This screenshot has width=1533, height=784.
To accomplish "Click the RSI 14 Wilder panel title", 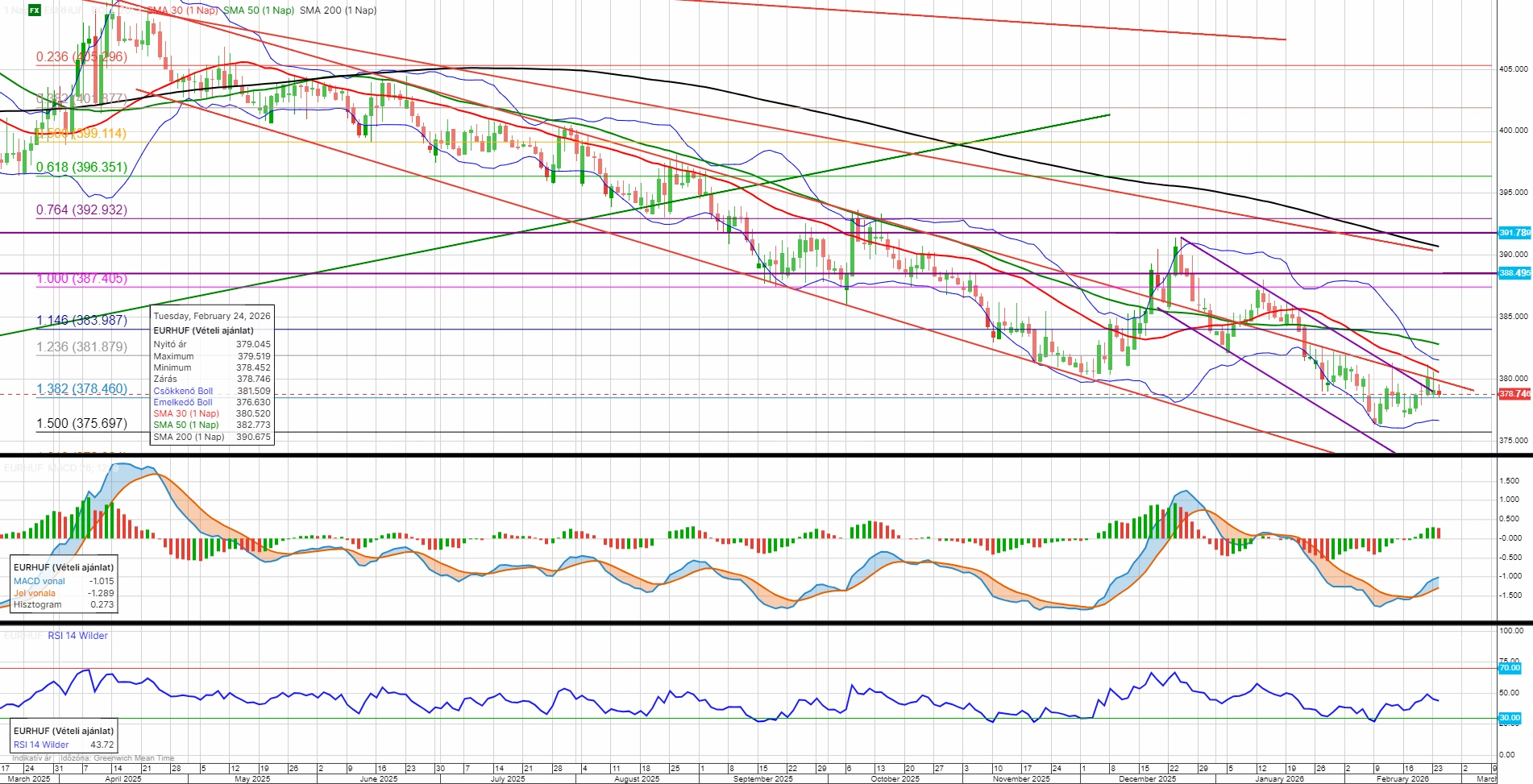I will pos(77,636).
